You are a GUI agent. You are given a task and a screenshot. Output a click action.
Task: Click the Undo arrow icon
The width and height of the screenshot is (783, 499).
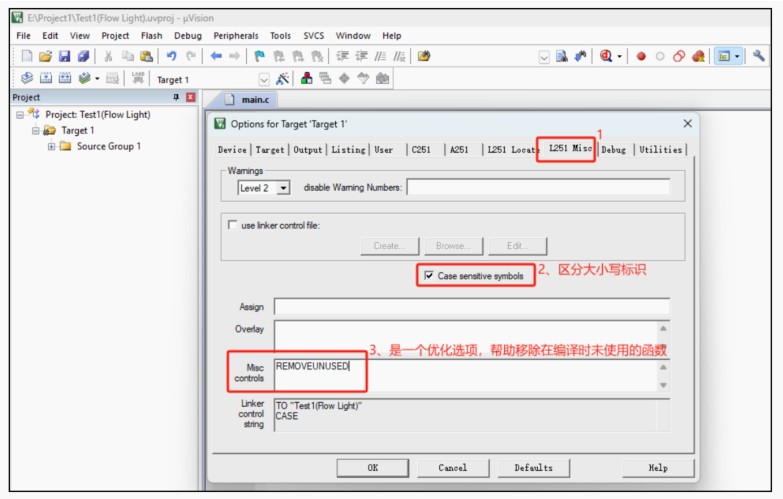pos(171,57)
